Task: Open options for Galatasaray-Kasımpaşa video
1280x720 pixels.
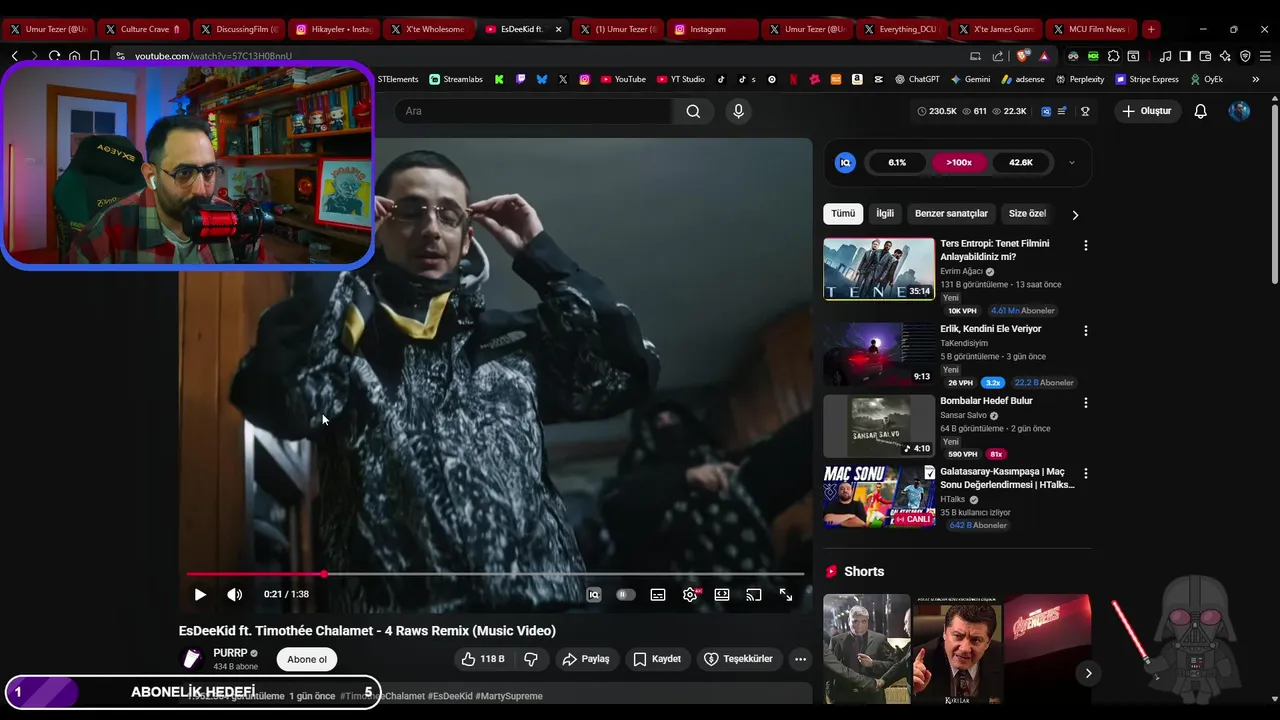Action: point(1086,473)
